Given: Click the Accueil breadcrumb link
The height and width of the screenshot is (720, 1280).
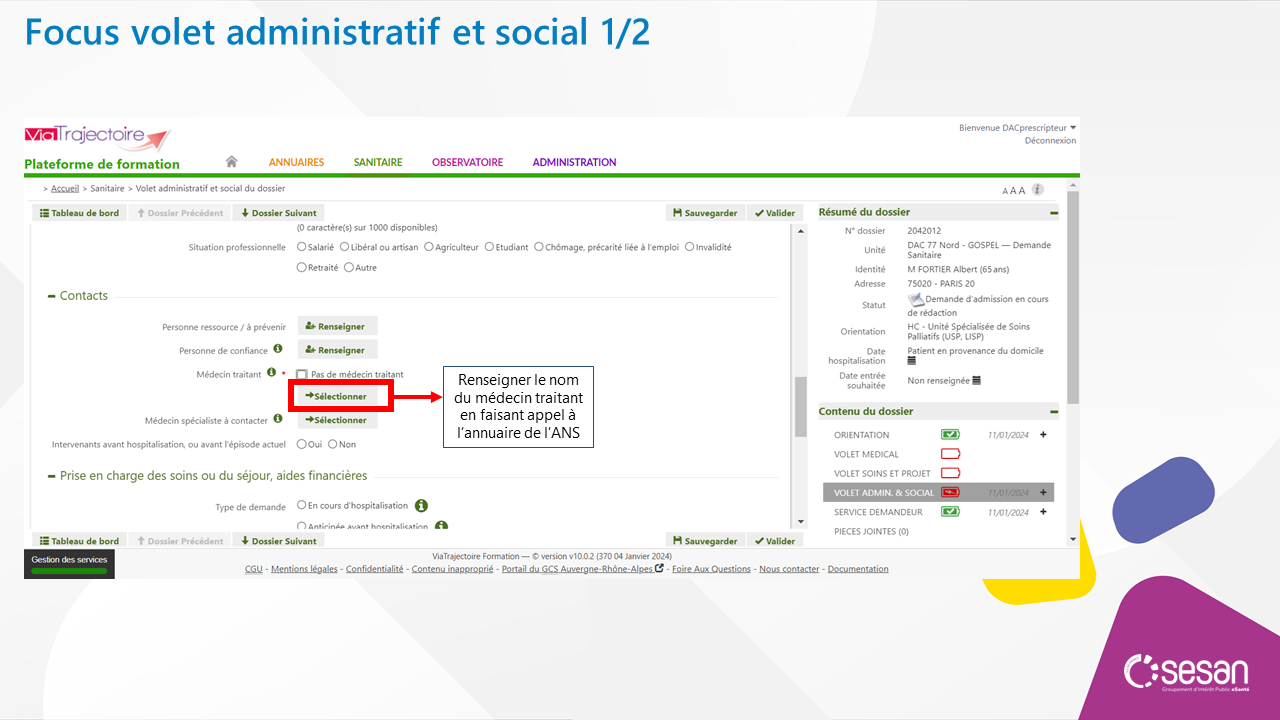Looking at the screenshot, I should (x=65, y=188).
